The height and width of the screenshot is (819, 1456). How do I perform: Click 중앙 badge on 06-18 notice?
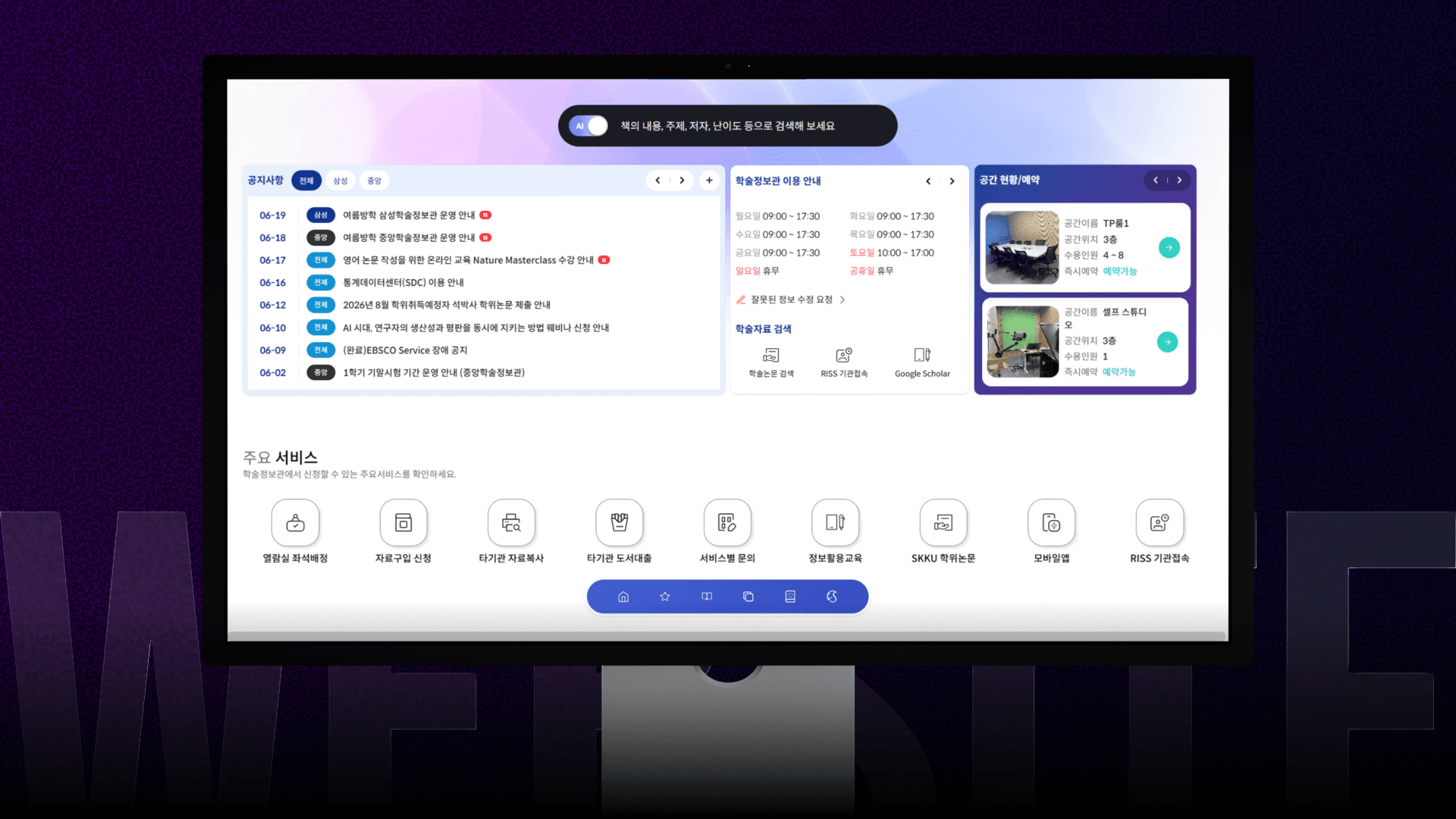click(321, 237)
